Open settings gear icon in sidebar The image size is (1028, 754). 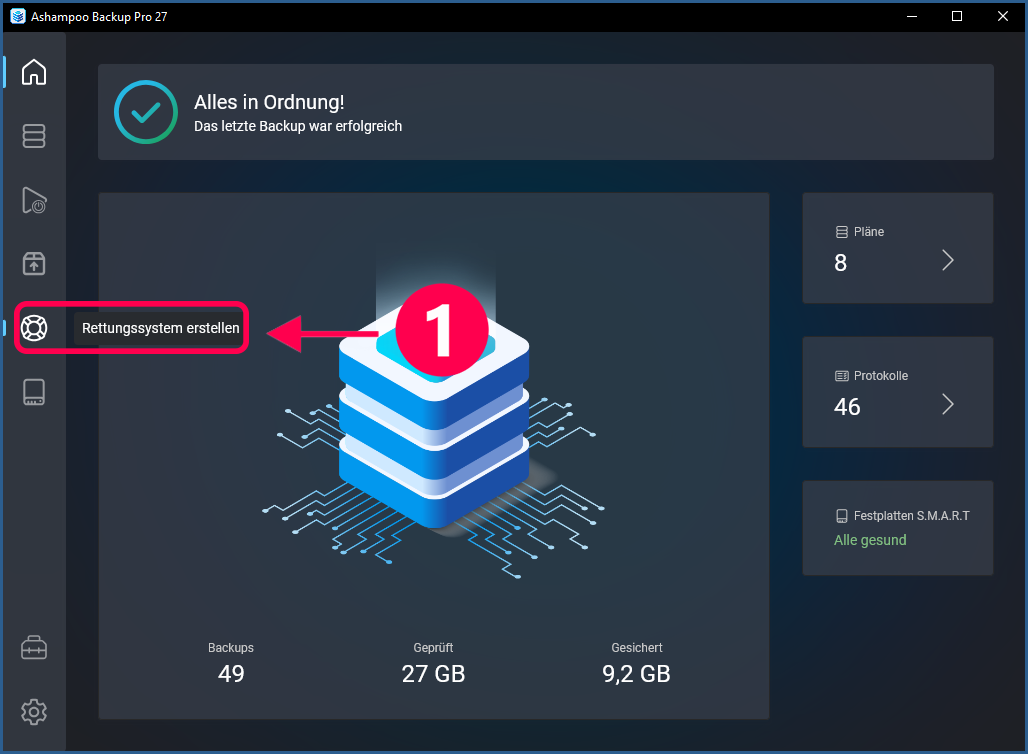[34, 711]
